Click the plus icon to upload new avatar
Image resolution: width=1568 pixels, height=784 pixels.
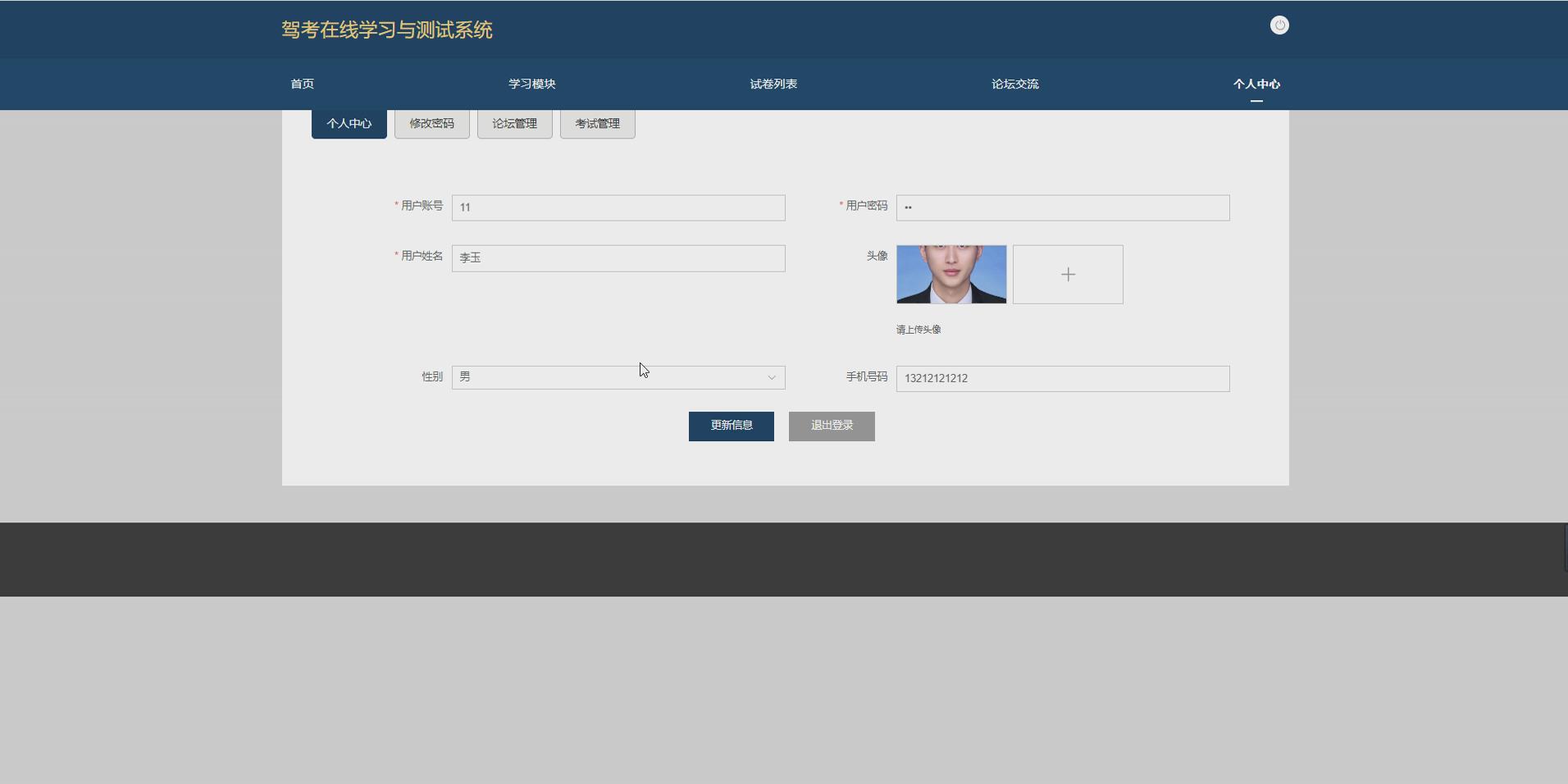(x=1067, y=274)
